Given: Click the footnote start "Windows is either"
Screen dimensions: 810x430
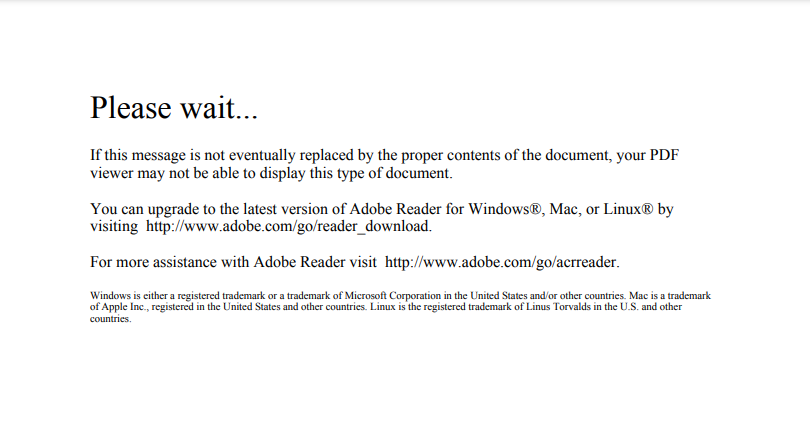Looking at the screenshot, I should pos(129,296).
